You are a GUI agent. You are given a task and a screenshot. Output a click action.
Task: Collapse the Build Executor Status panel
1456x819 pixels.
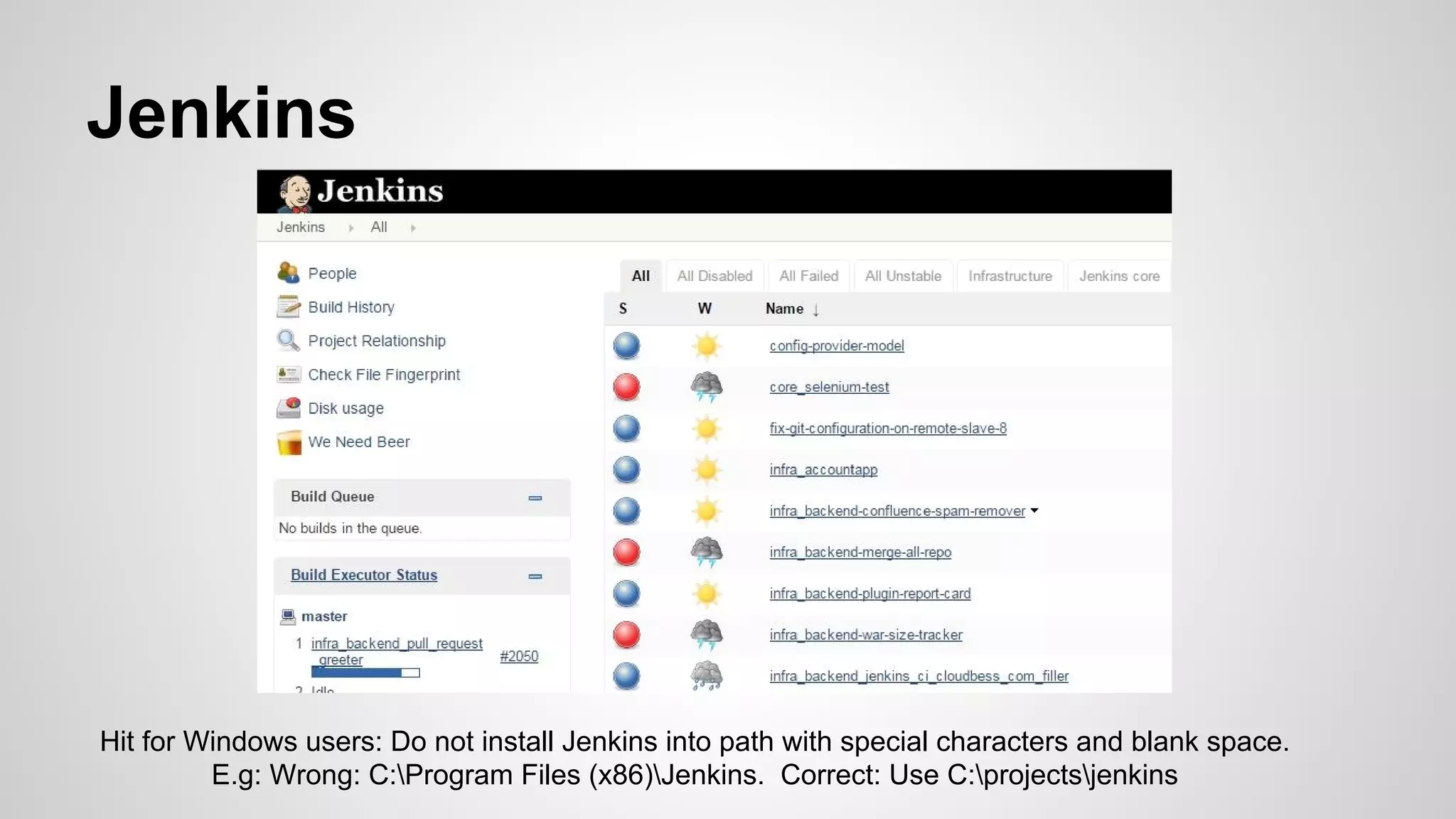(535, 576)
